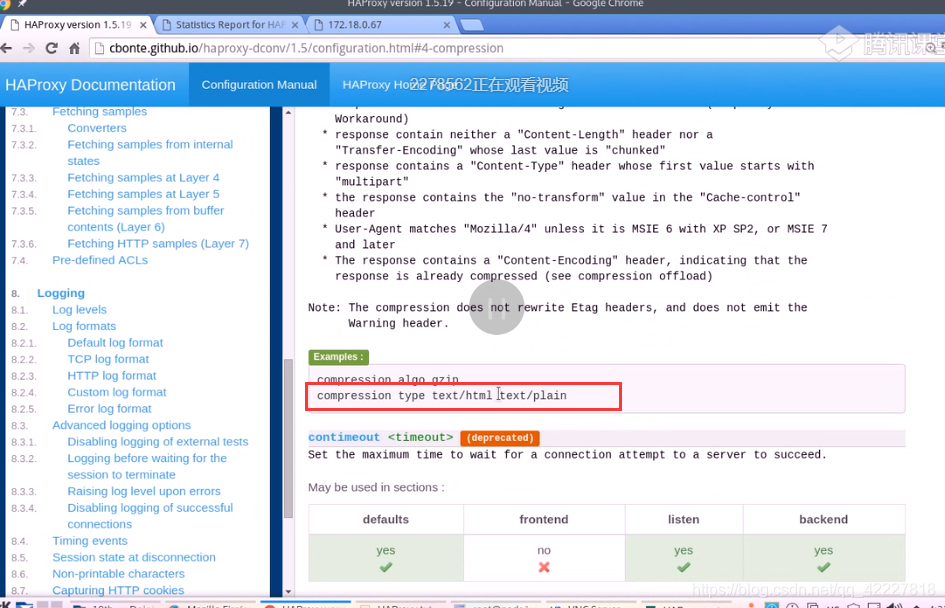
Task: Click the green checkmark under backend
Action: pyautogui.click(x=823, y=567)
